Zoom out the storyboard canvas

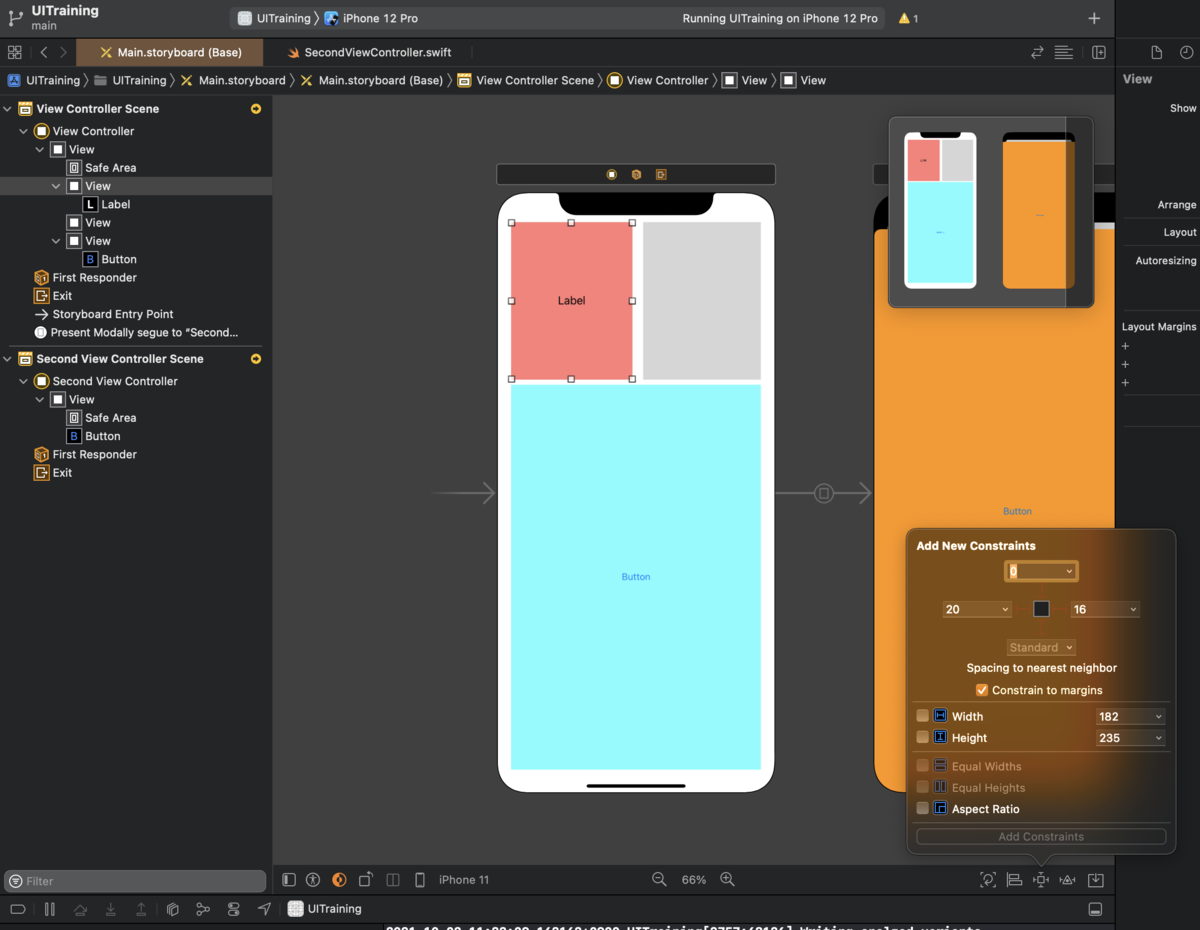tap(659, 880)
